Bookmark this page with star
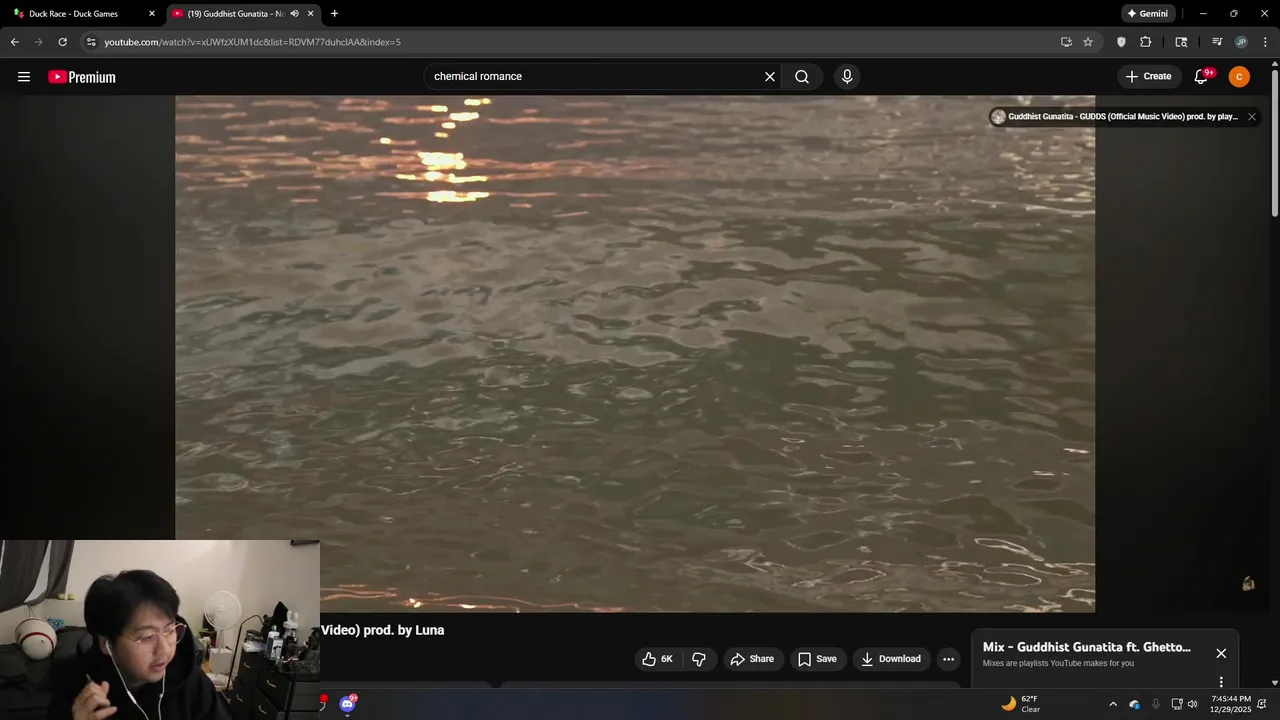The height and width of the screenshot is (720, 1280). click(1088, 42)
